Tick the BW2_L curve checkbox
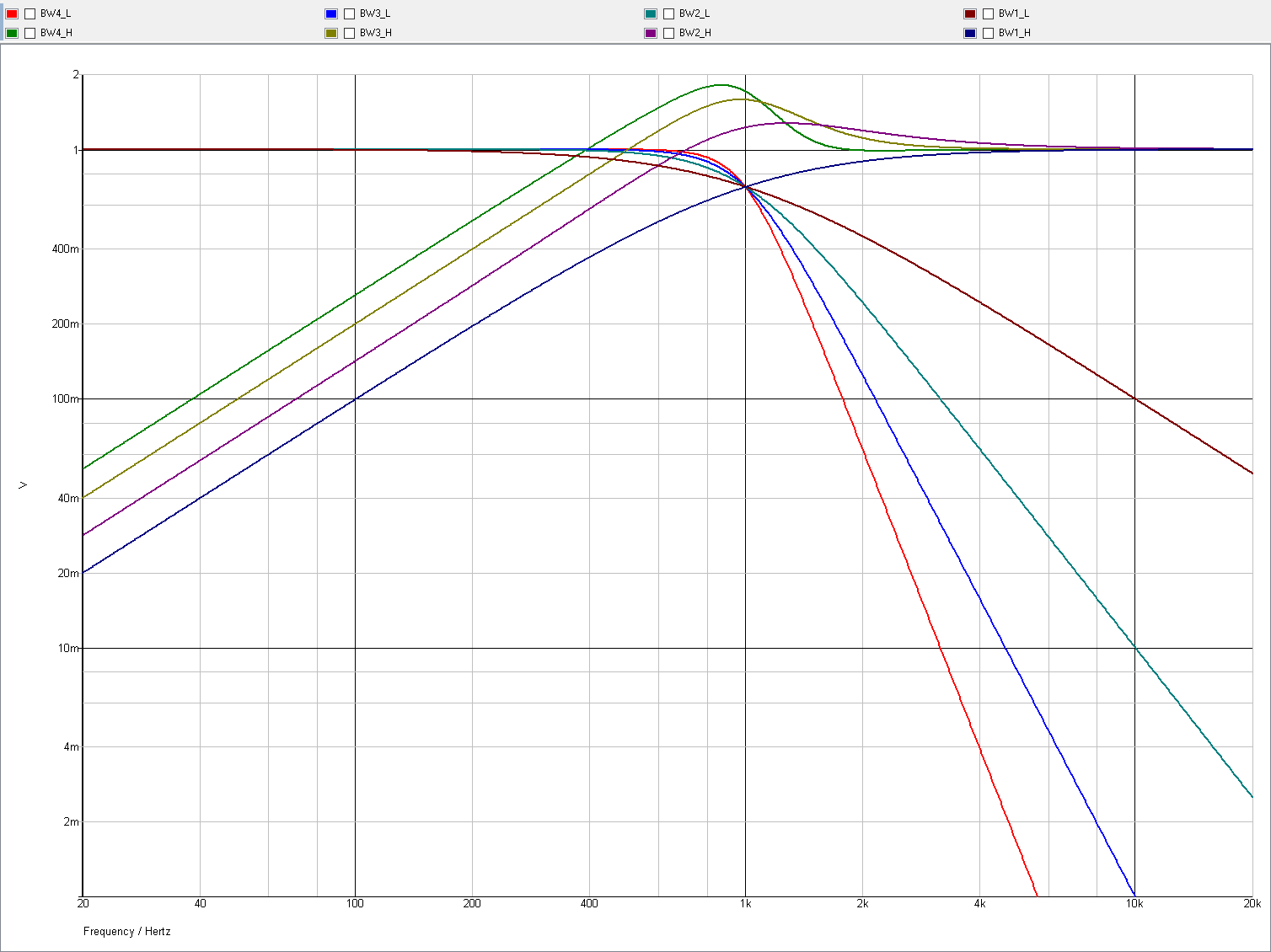Image resolution: width=1271 pixels, height=952 pixels. tap(669, 13)
